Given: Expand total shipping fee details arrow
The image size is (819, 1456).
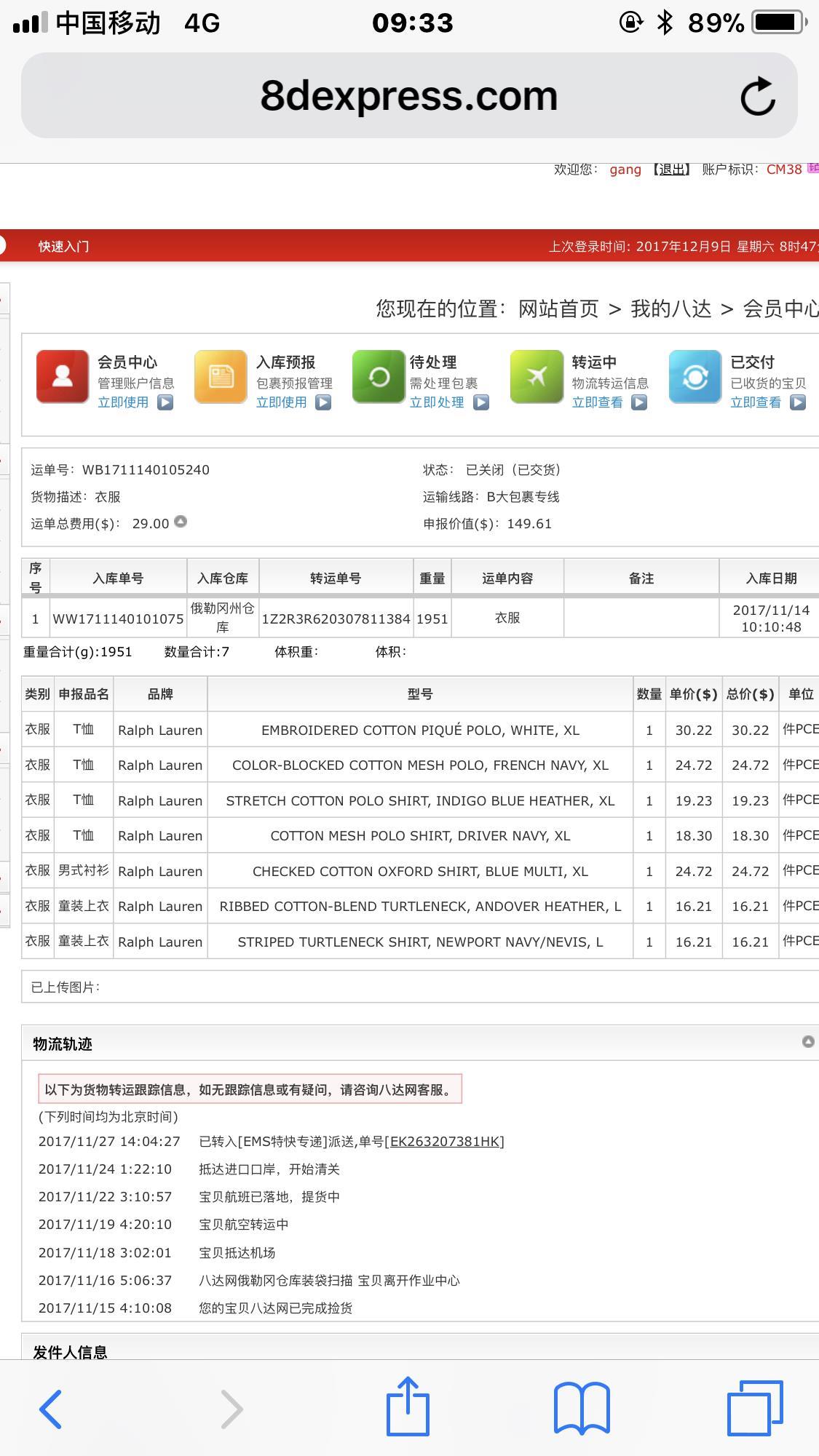Looking at the screenshot, I should click(181, 522).
